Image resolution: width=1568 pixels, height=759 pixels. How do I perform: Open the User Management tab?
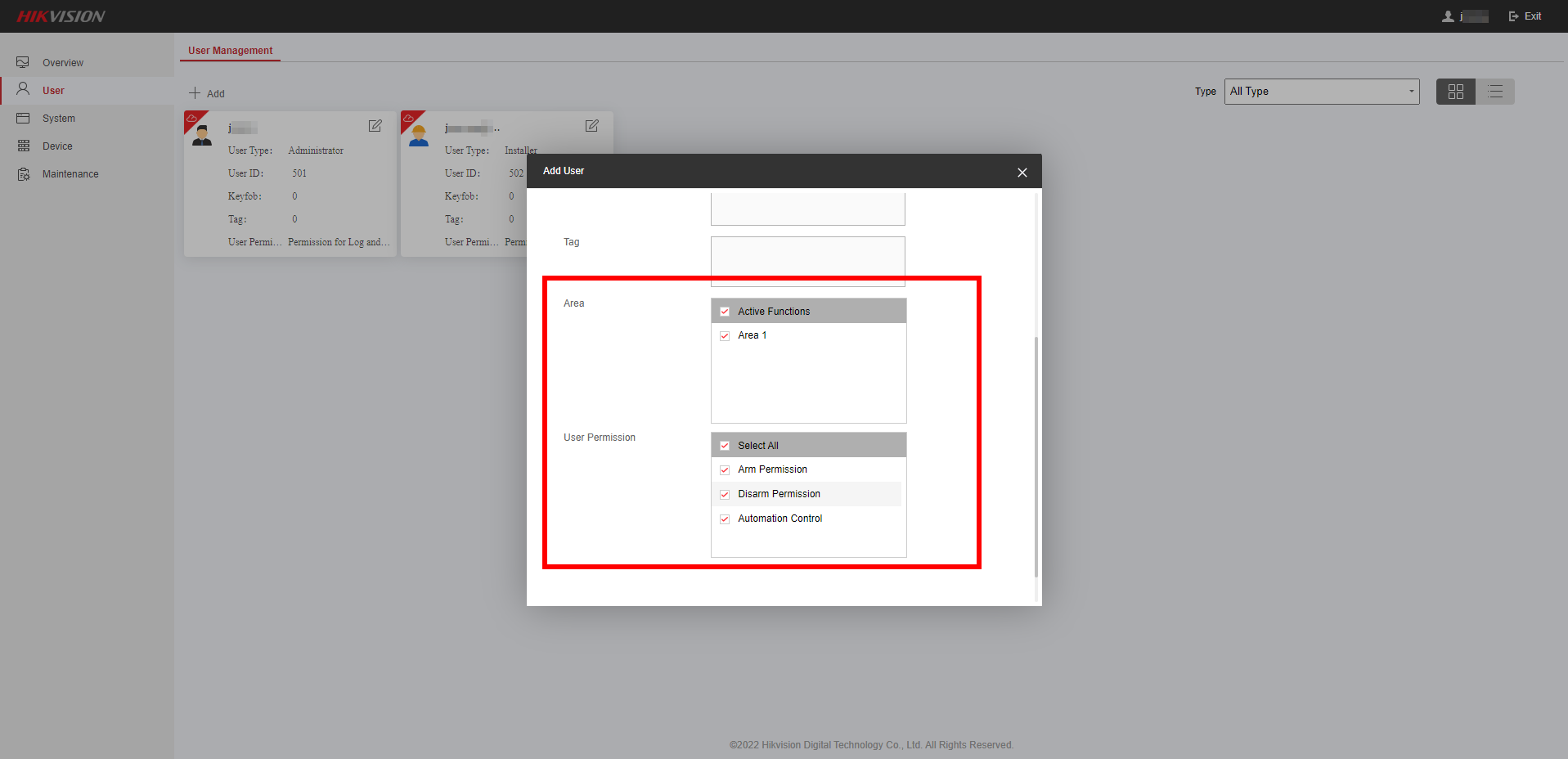(230, 51)
